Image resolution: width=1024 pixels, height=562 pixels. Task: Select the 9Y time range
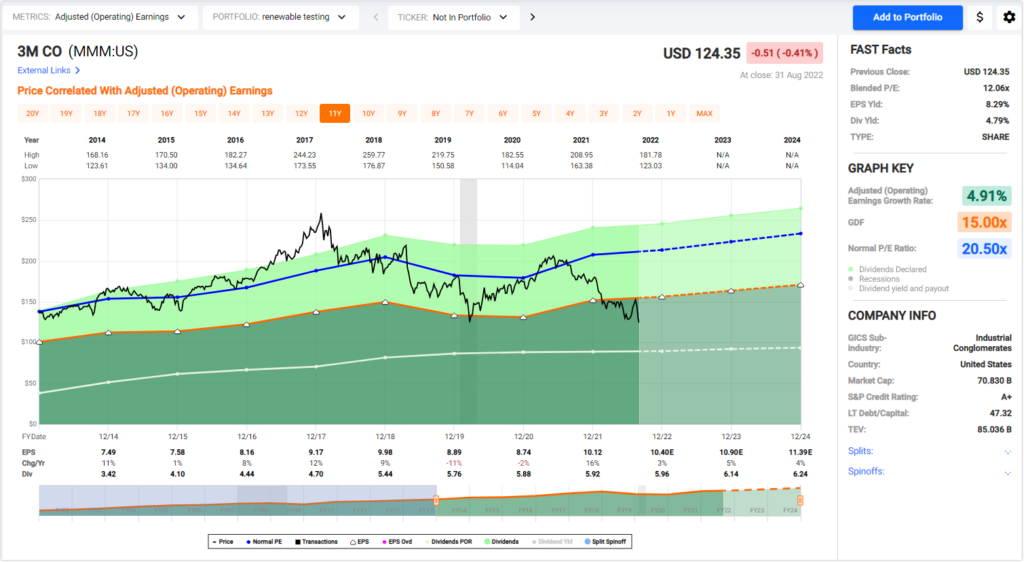[402, 114]
